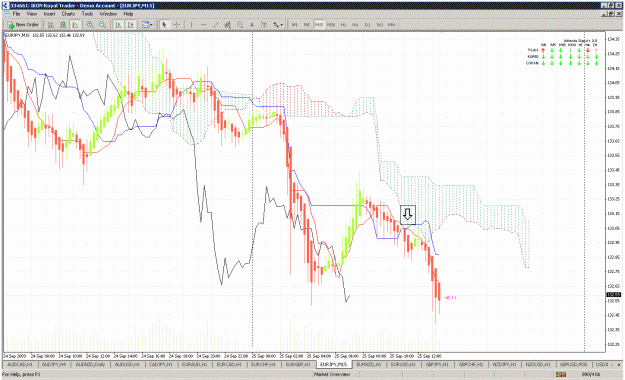This screenshot has height=380, width=625.
Task: Pick the Fibonacci retracement tool
Action: pos(240,25)
